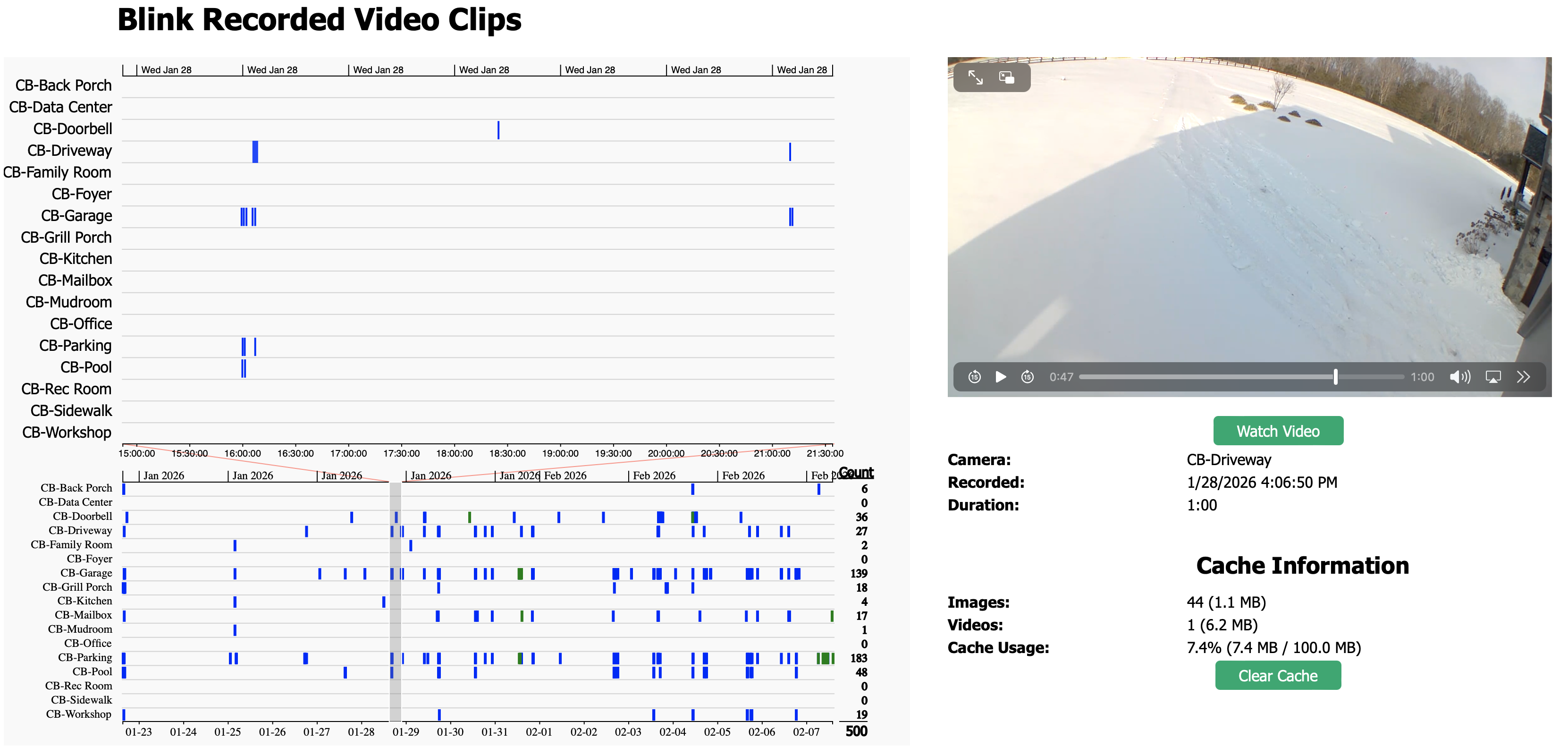Select the CB-Driveway clip marker near 16:00
This screenshot has width=1568, height=747.
pyautogui.click(x=255, y=151)
